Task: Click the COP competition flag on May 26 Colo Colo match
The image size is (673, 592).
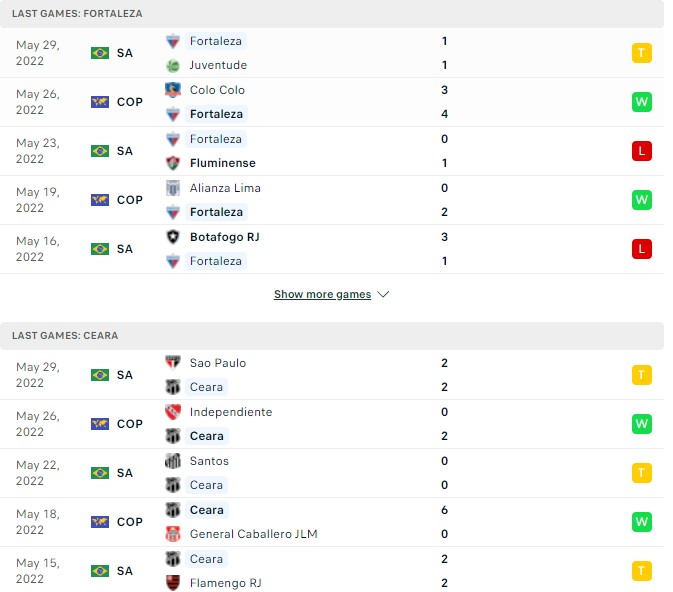Action: [x=100, y=102]
